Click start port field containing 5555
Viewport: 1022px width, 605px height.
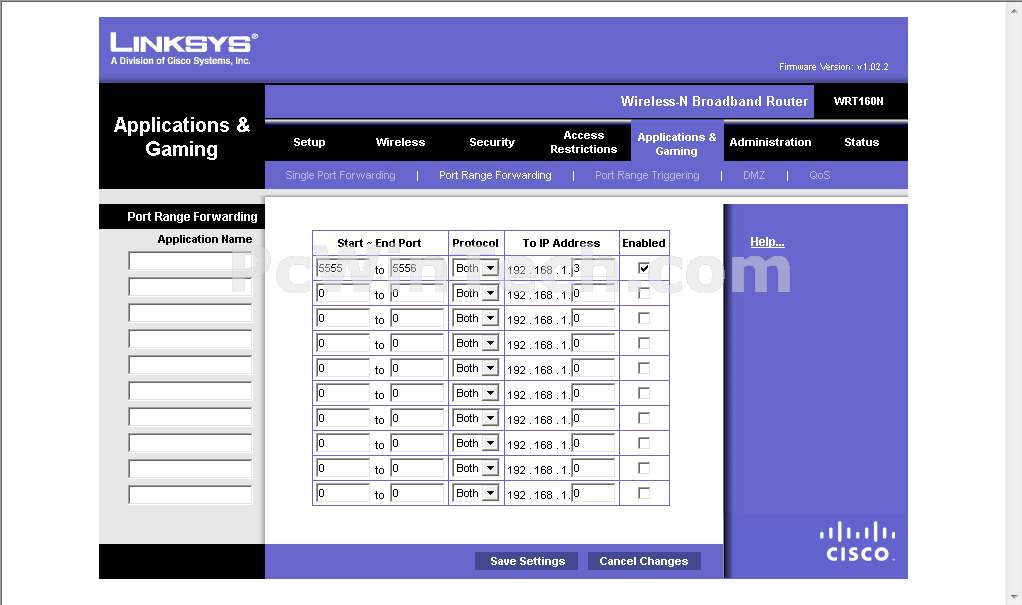(x=343, y=268)
